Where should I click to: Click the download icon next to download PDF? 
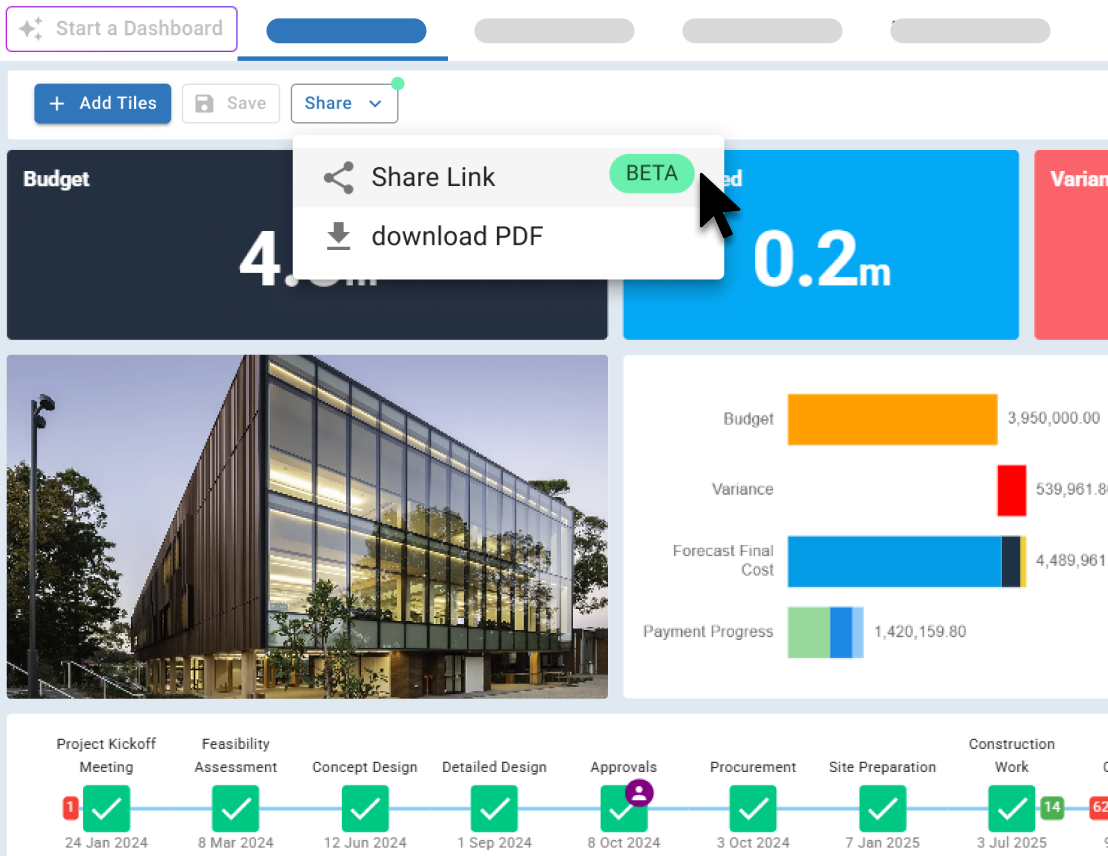point(338,236)
